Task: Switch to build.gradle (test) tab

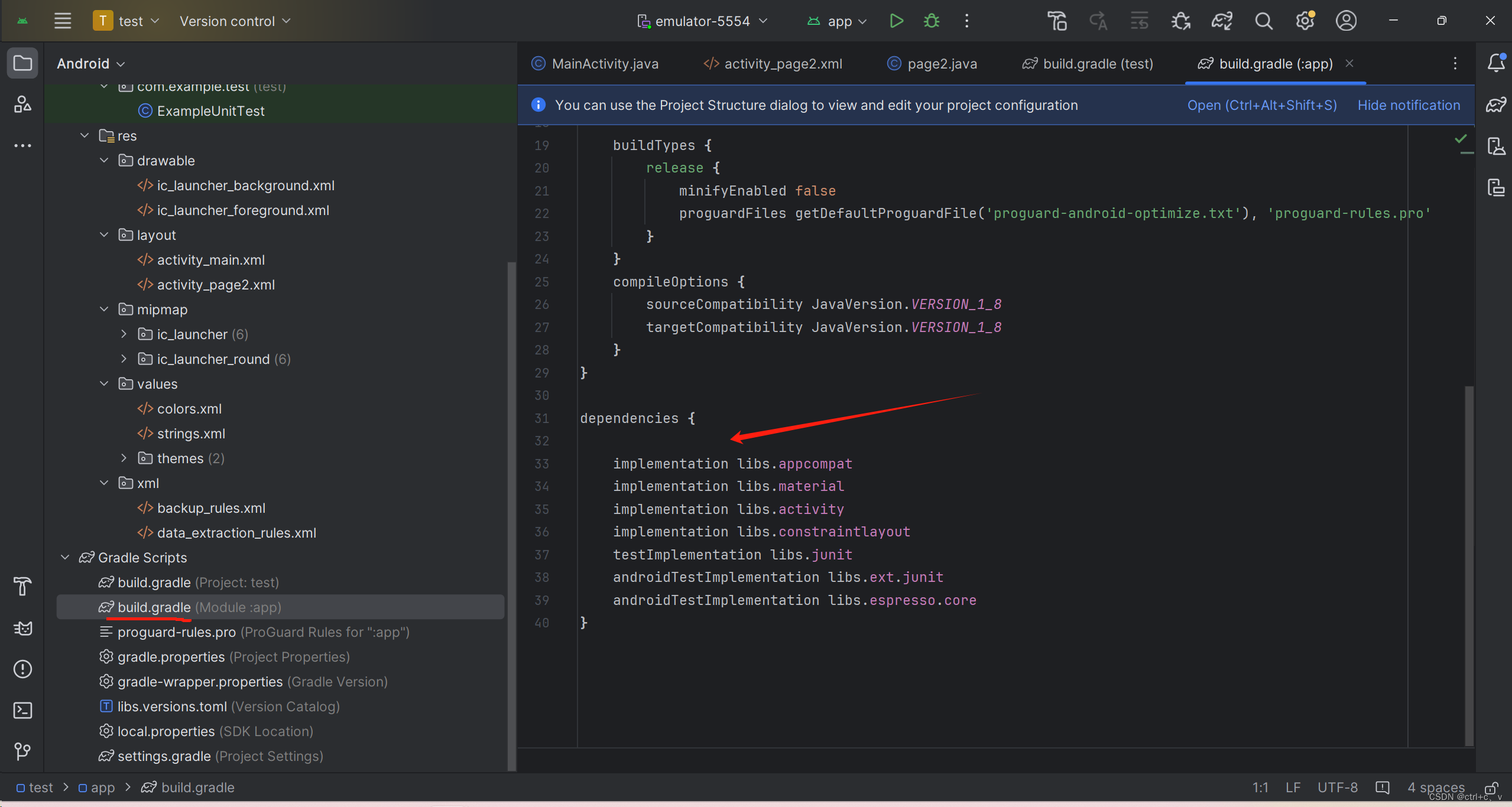Action: coord(1088,63)
